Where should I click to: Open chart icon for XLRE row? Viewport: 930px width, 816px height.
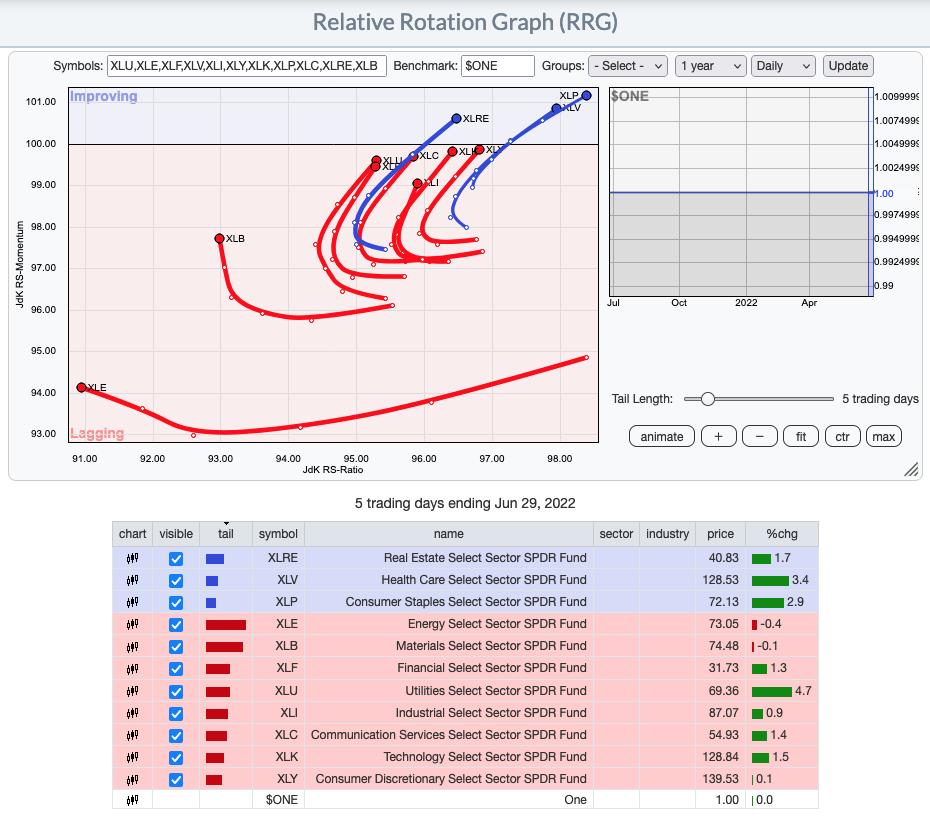tap(132, 558)
